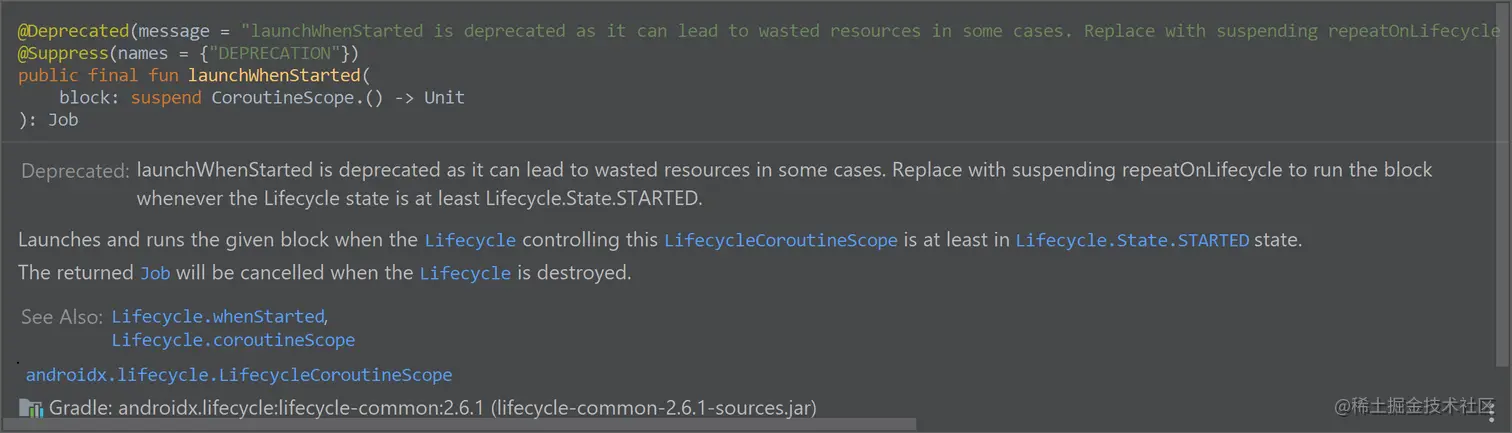Click the LifecycleCoroutineScope link in the description
Image resolution: width=1512 pixels, height=433 pixels.
[781, 240]
